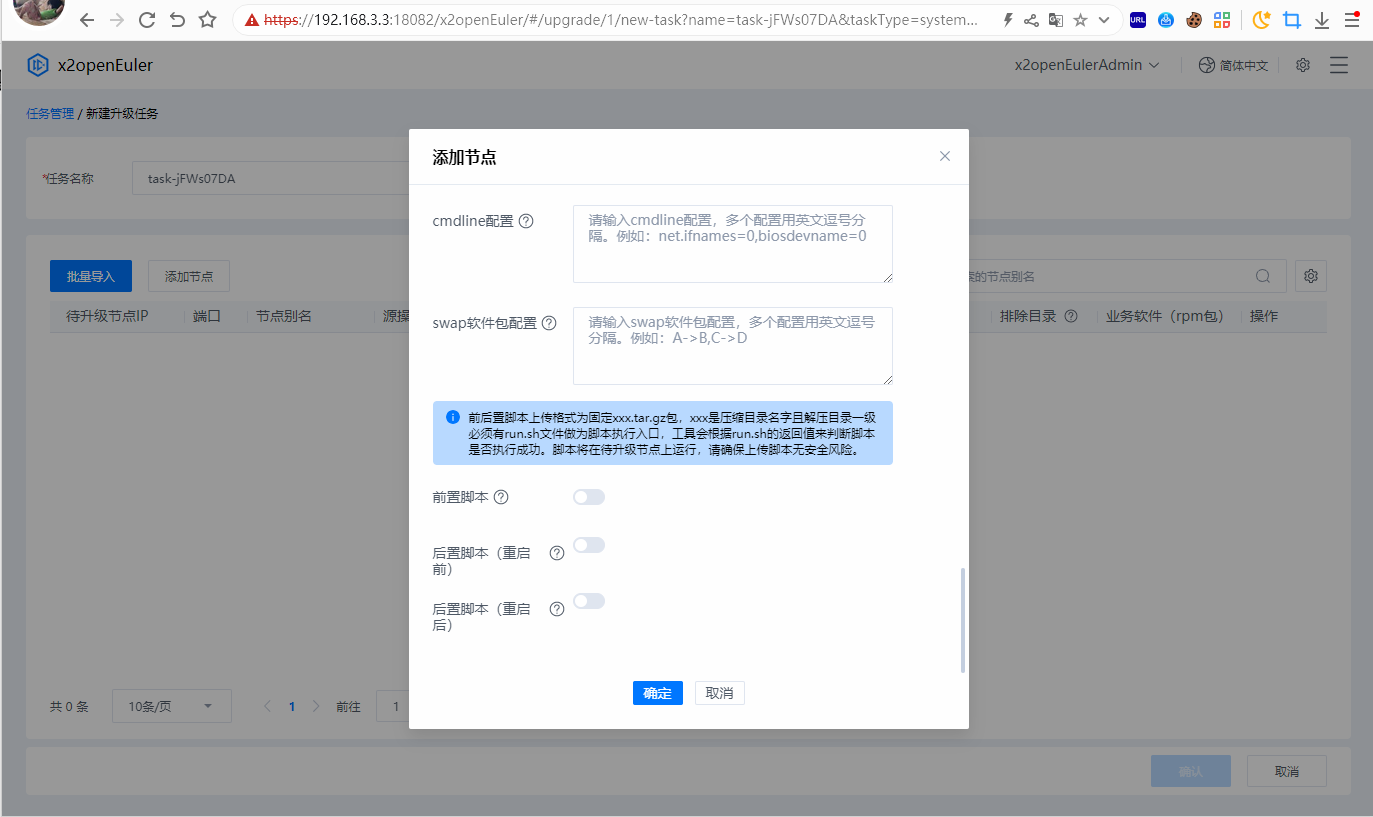The width and height of the screenshot is (1373, 817).
Task: Go forward in the browser
Action: [117, 20]
